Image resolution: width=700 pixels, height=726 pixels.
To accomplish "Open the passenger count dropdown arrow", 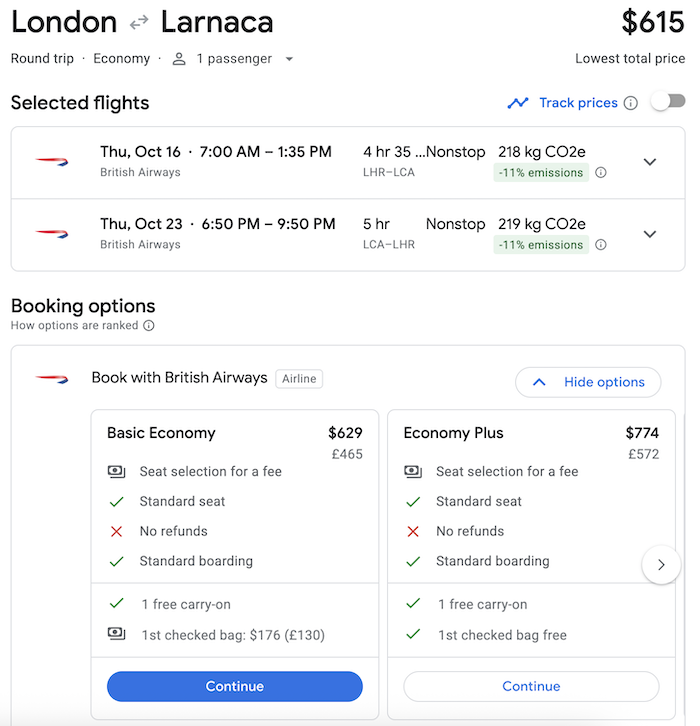I will (x=289, y=59).
